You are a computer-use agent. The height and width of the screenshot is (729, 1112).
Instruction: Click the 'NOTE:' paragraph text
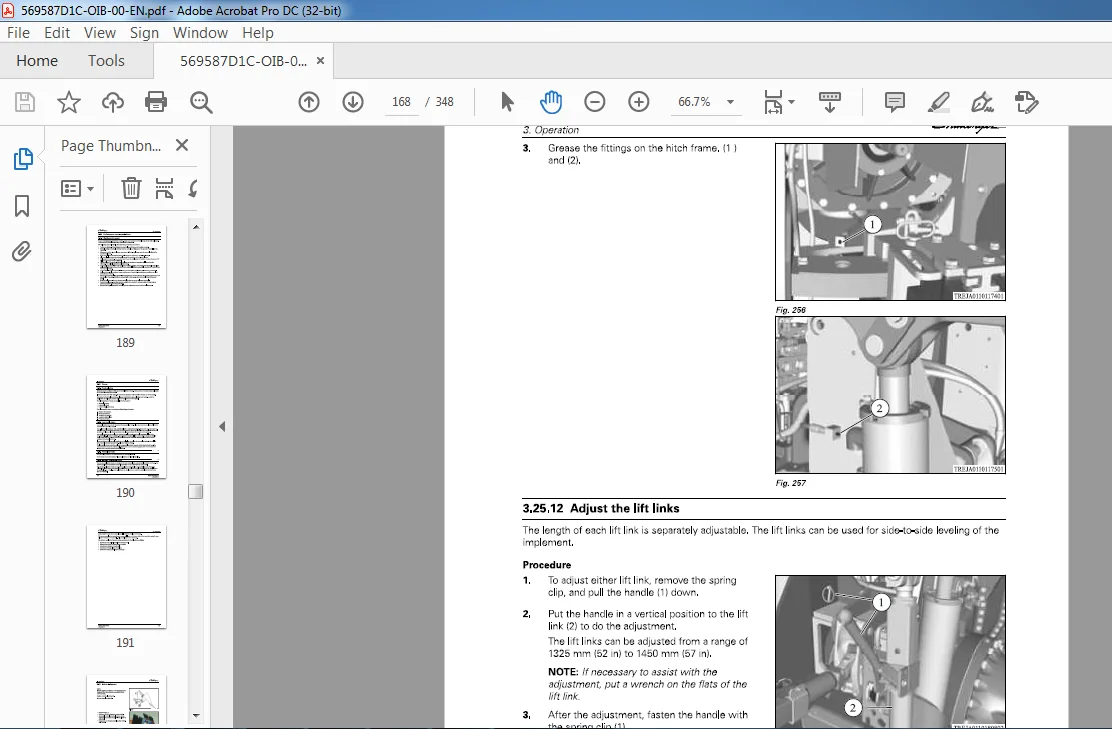647,684
